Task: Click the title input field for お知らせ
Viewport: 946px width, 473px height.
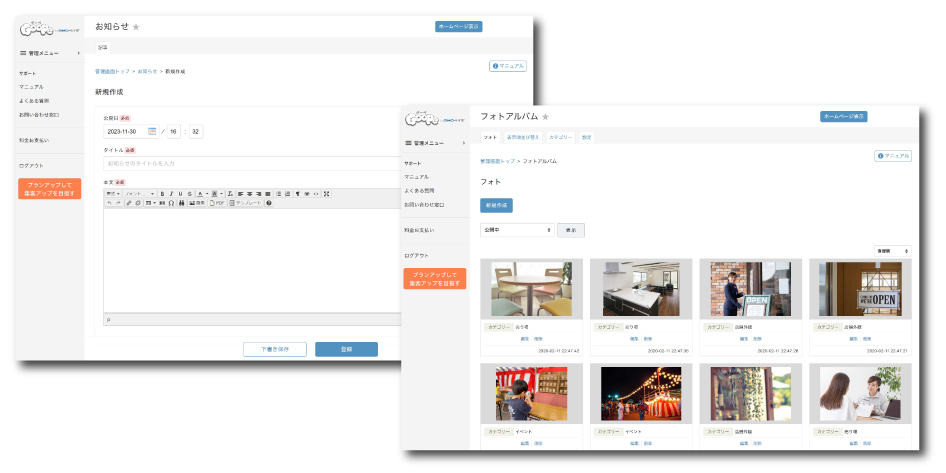Action: 253,163
